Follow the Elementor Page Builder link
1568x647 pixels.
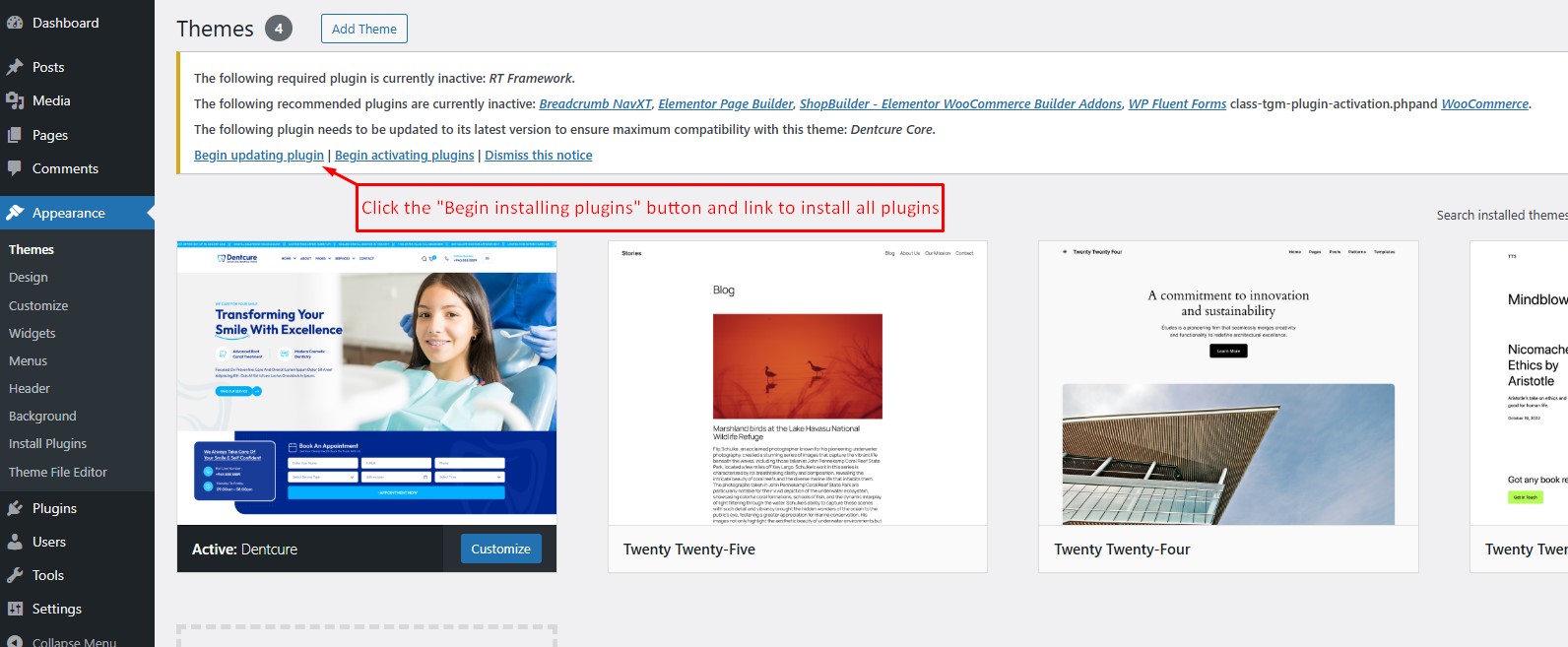[x=726, y=103]
